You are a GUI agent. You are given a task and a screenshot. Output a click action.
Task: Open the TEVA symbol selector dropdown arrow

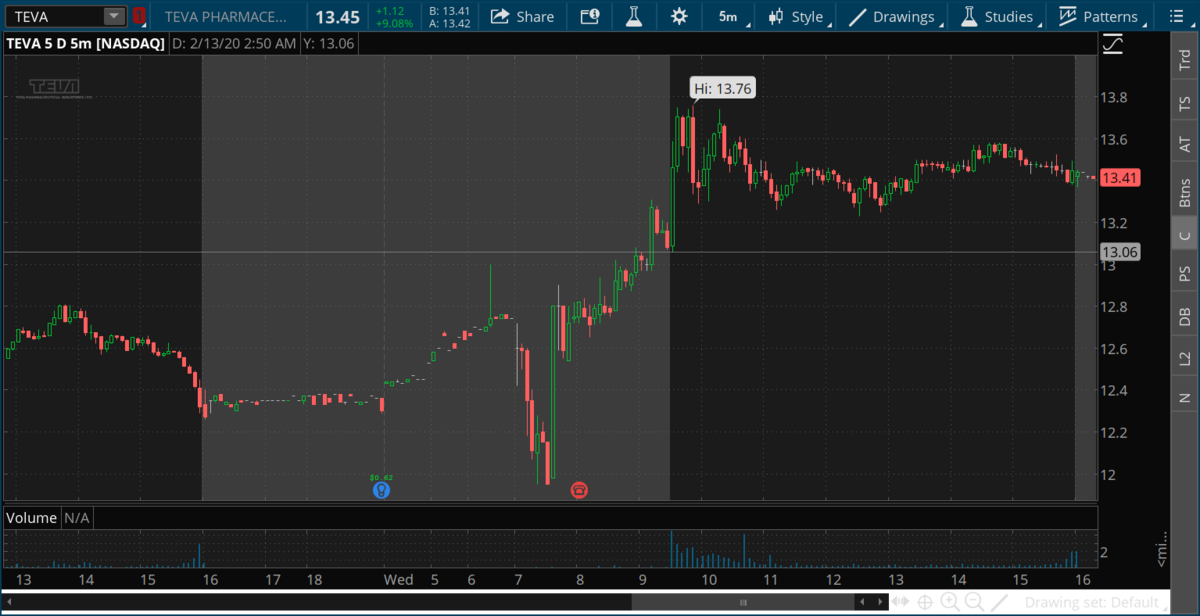pyautogui.click(x=114, y=16)
